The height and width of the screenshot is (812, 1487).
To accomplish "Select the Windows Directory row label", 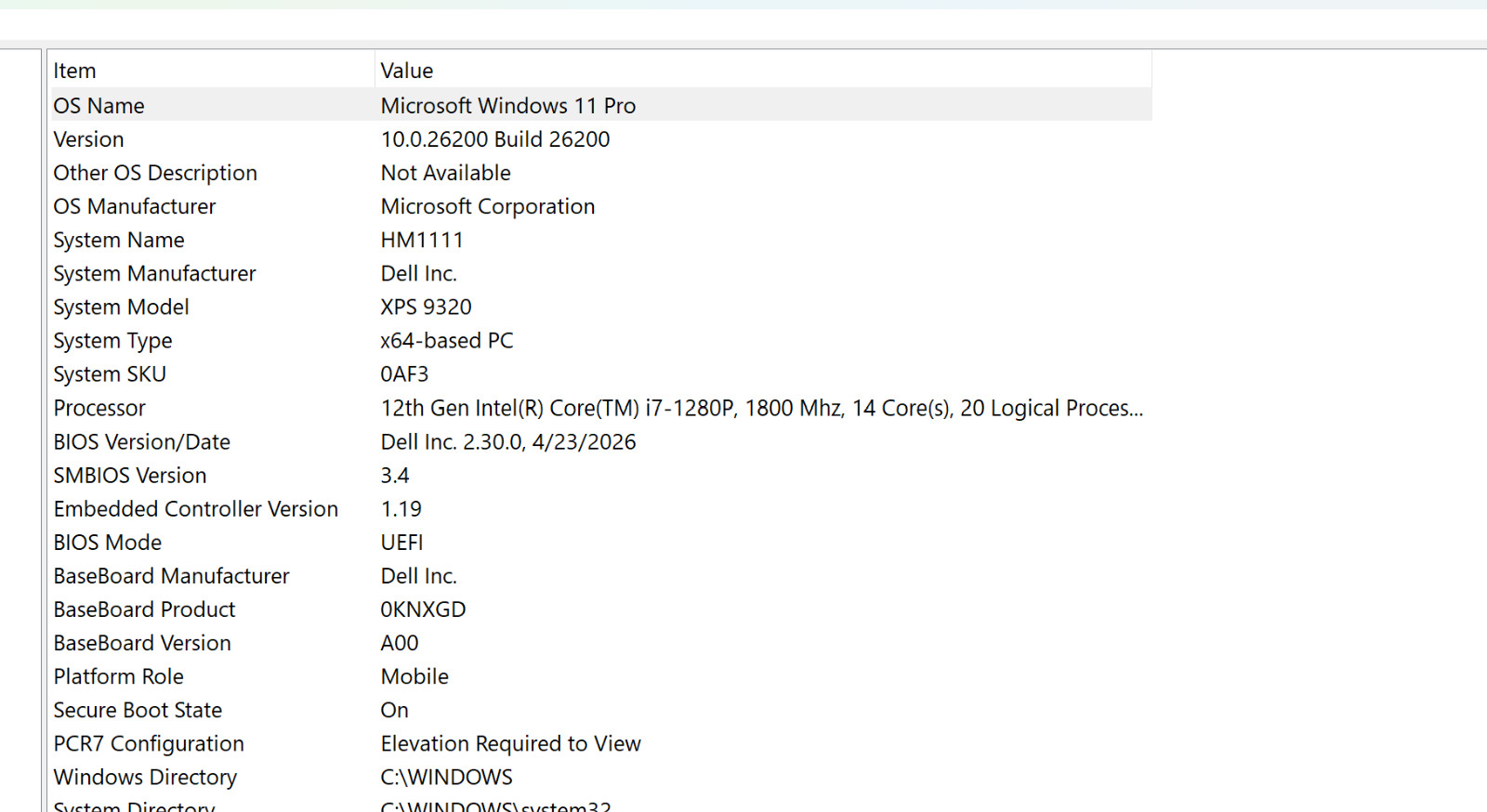I will click(x=145, y=777).
